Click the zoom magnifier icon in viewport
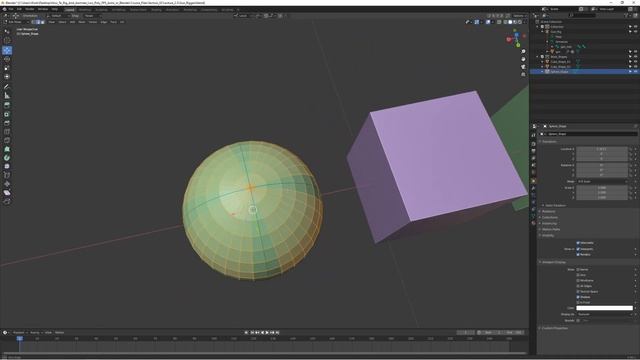The image size is (640, 360). pyautogui.click(x=523, y=52)
